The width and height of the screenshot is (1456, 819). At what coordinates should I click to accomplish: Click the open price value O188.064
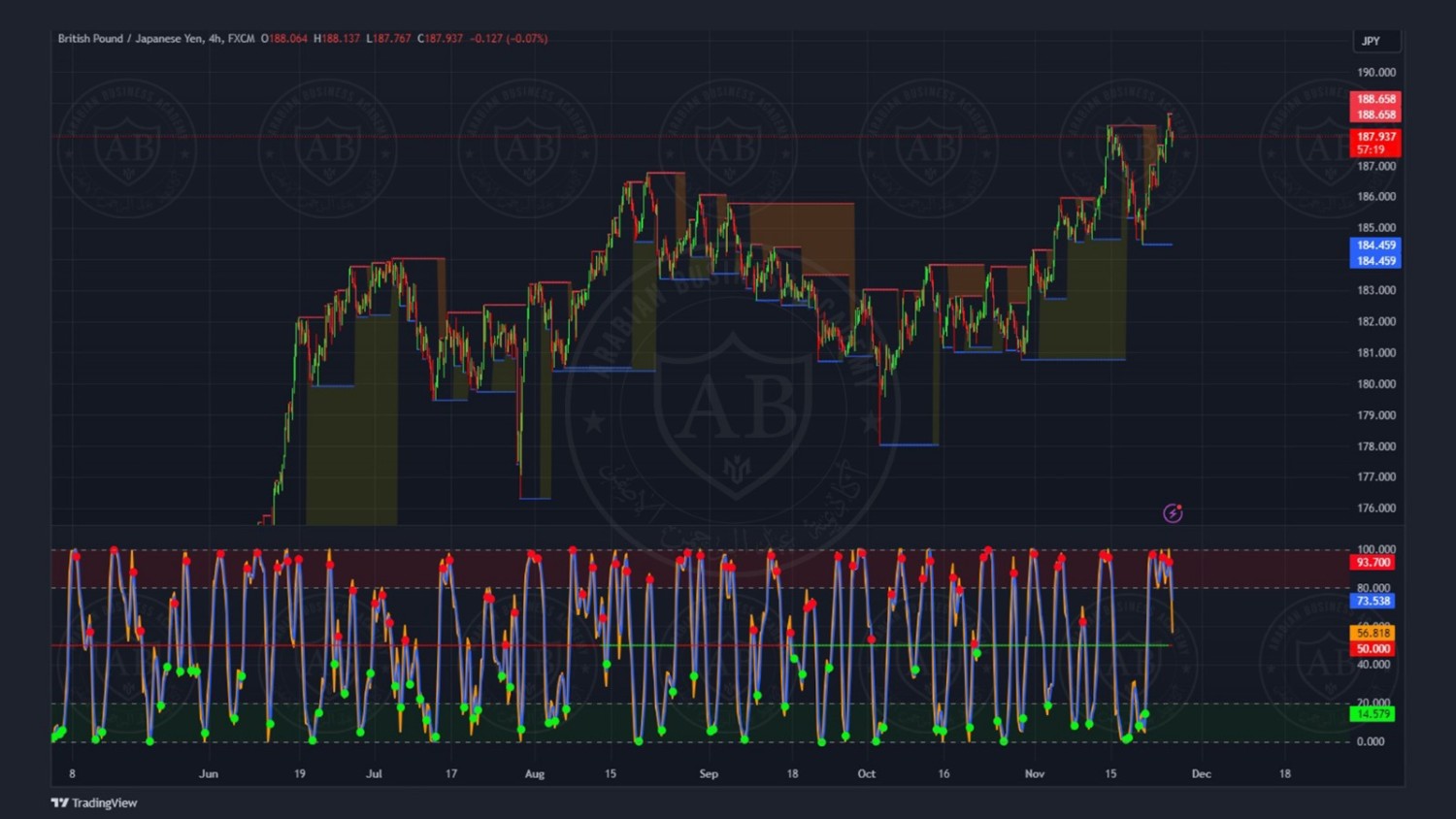(284, 39)
